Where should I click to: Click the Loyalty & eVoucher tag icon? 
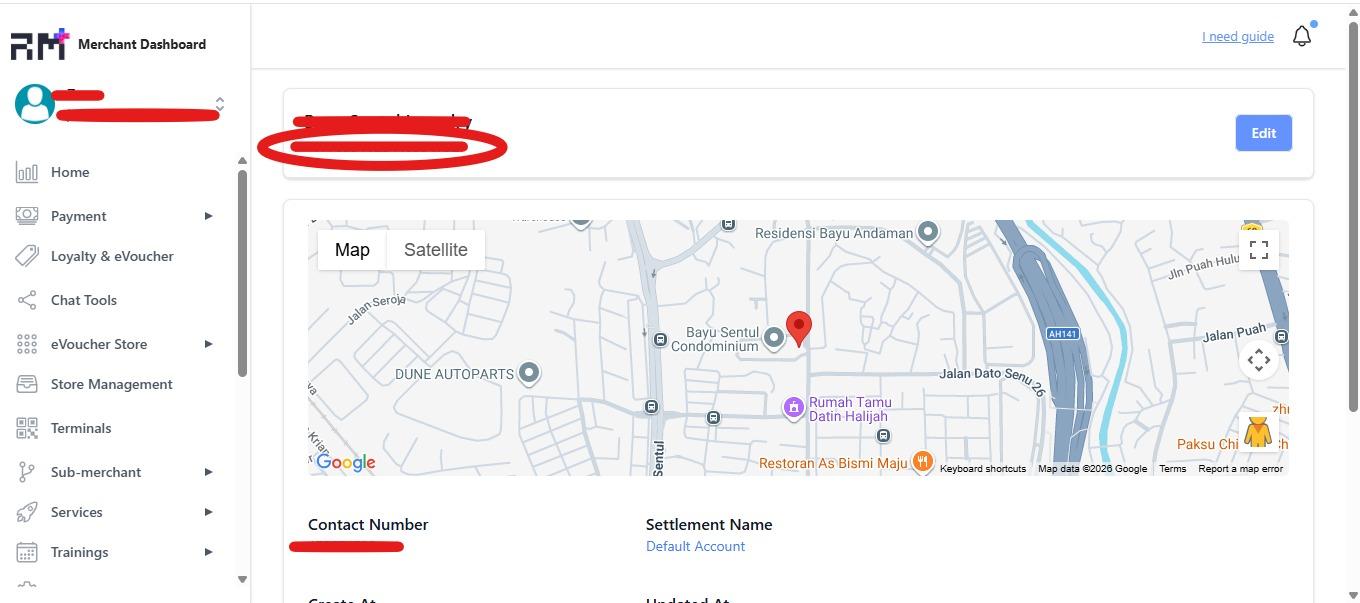coord(27,256)
